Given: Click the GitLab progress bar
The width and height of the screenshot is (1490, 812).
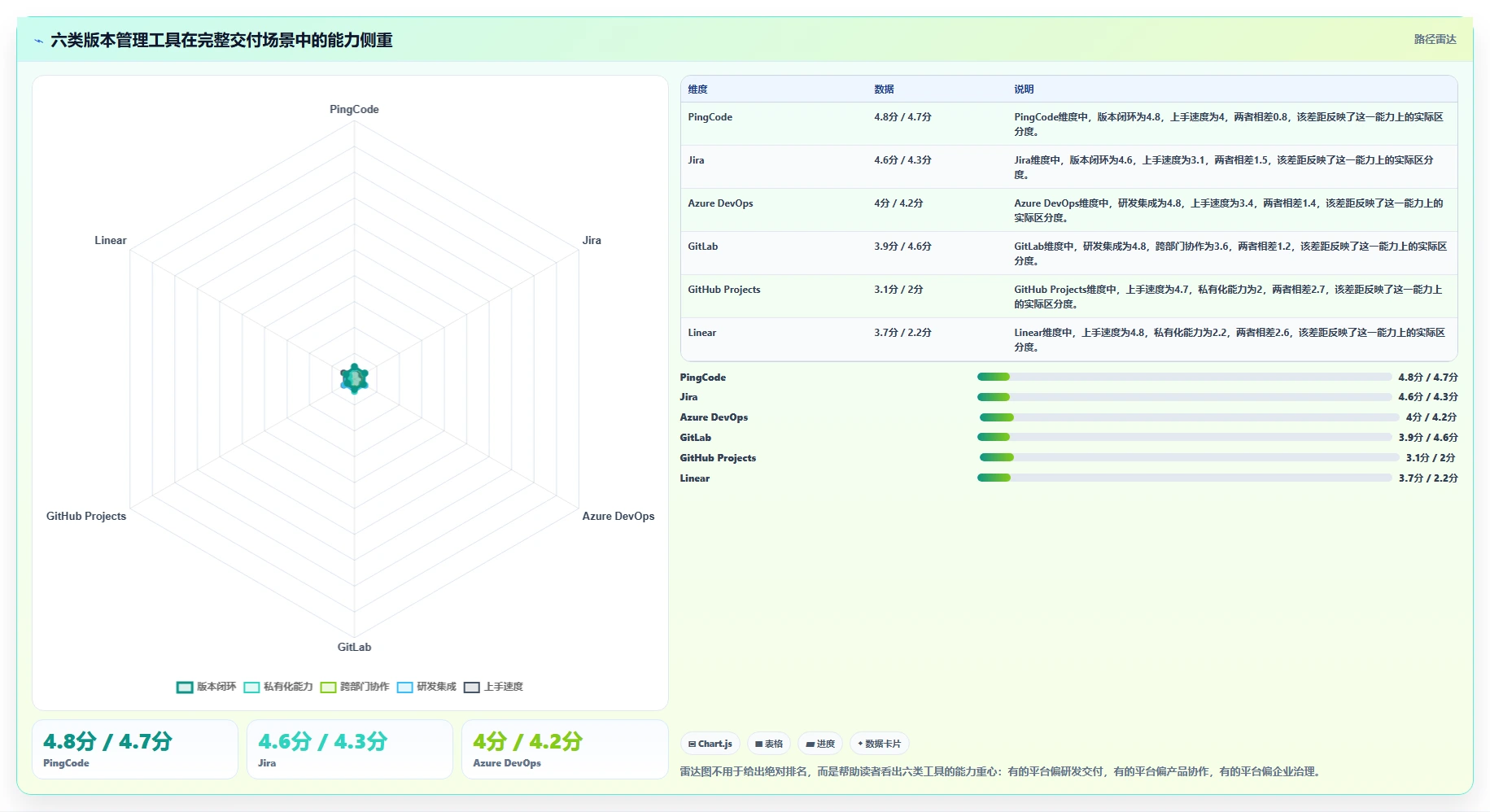Looking at the screenshot, I should (1184, 437).
